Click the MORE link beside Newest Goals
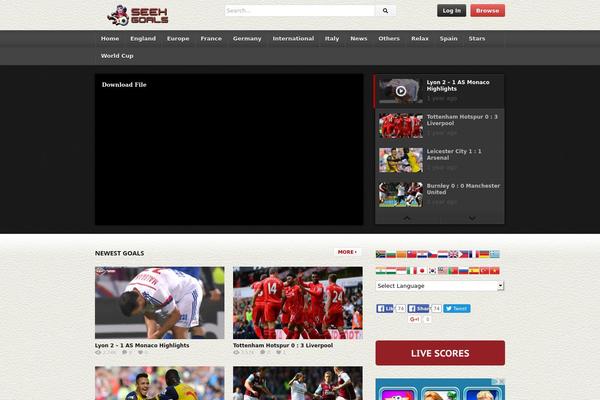The height and width of the screenshot is (400, 600). click(347, 252)
